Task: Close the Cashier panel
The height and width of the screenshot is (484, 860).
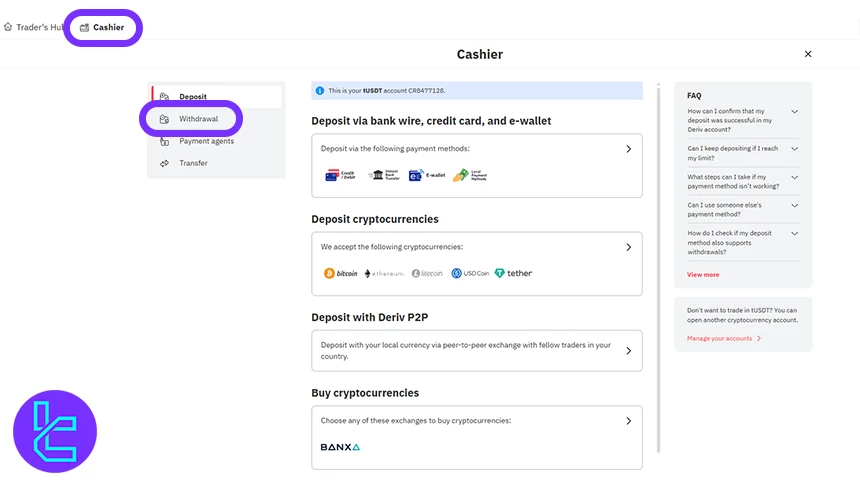Action: pos(808,54)
